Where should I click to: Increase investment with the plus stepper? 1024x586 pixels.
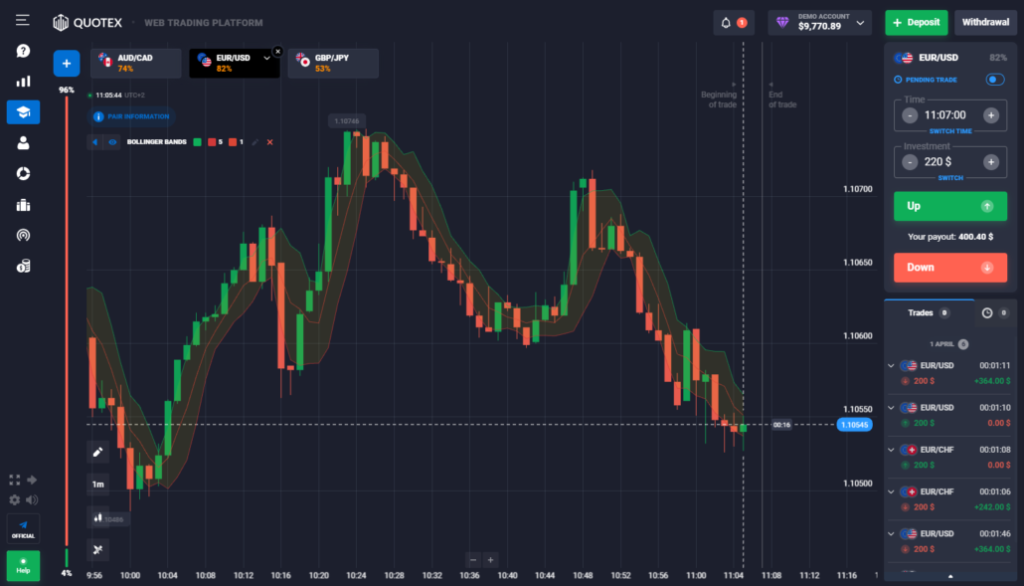(991, 162)
